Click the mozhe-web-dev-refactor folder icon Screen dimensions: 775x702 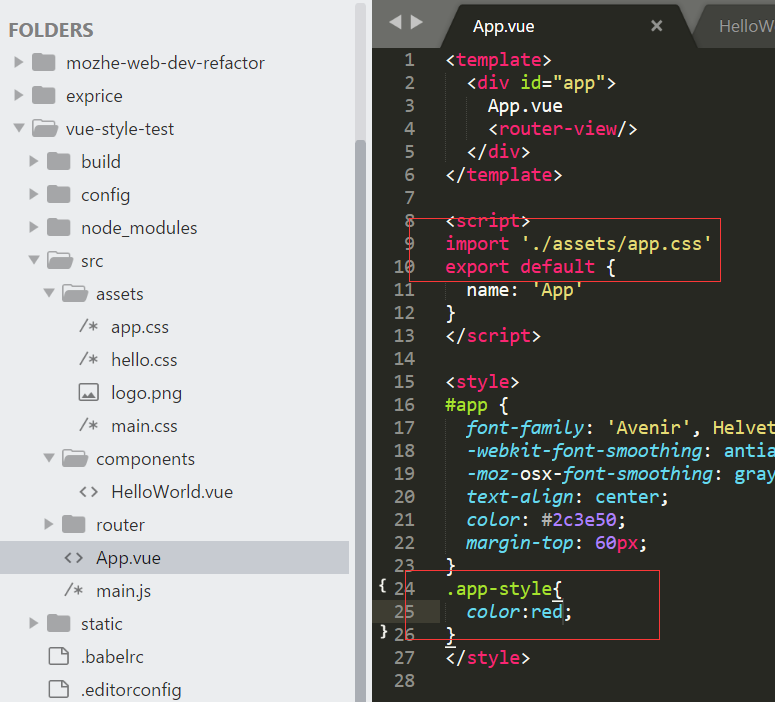(43, 62)
